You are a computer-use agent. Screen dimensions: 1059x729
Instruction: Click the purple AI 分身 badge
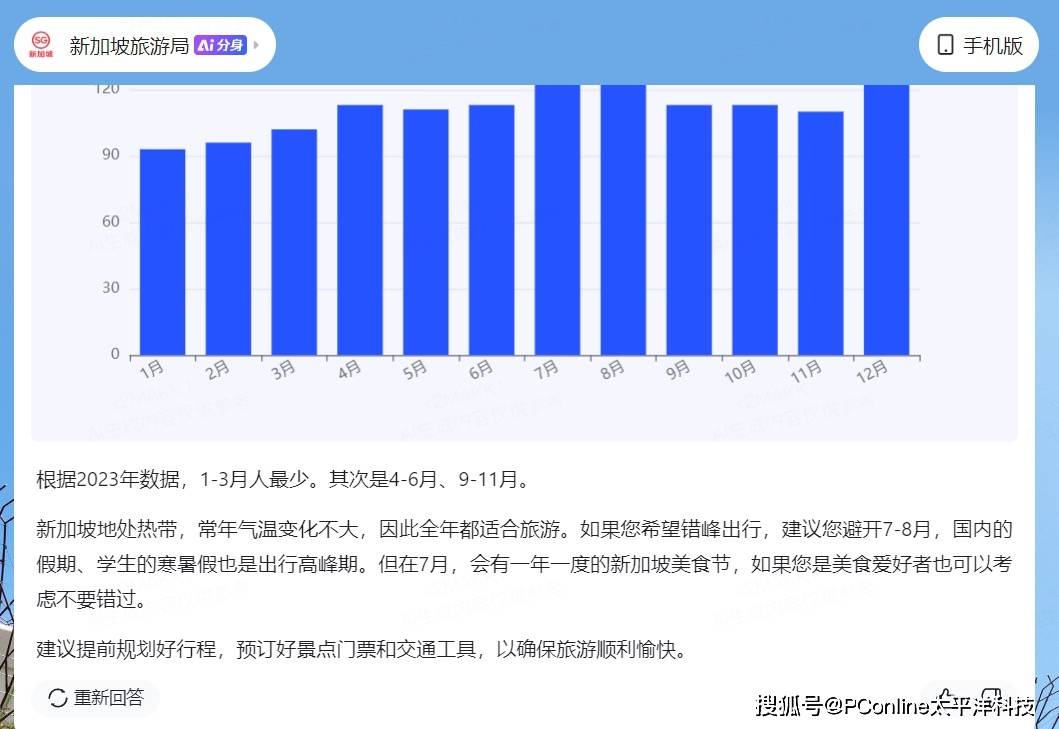pyautogui.click(x=220, y=45)
